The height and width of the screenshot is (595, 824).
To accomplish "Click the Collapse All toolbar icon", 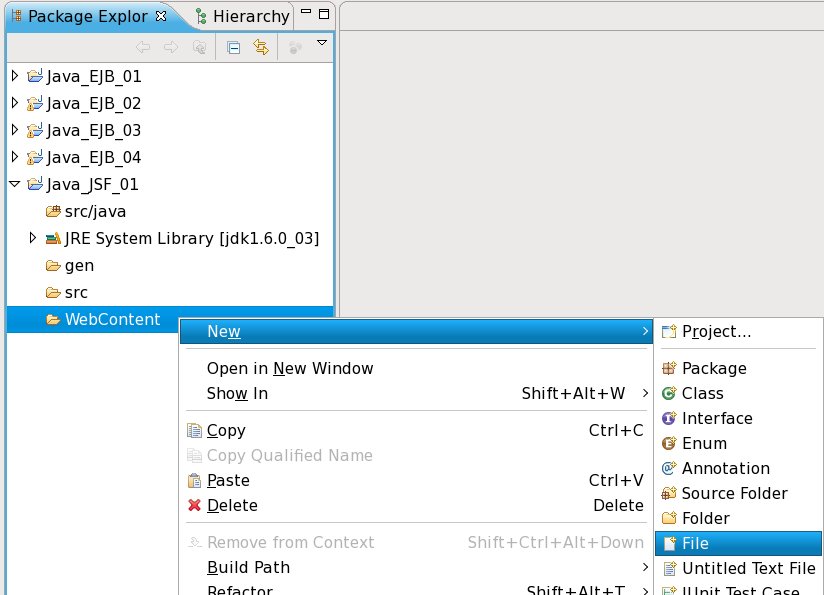I will tap(234, 47).
